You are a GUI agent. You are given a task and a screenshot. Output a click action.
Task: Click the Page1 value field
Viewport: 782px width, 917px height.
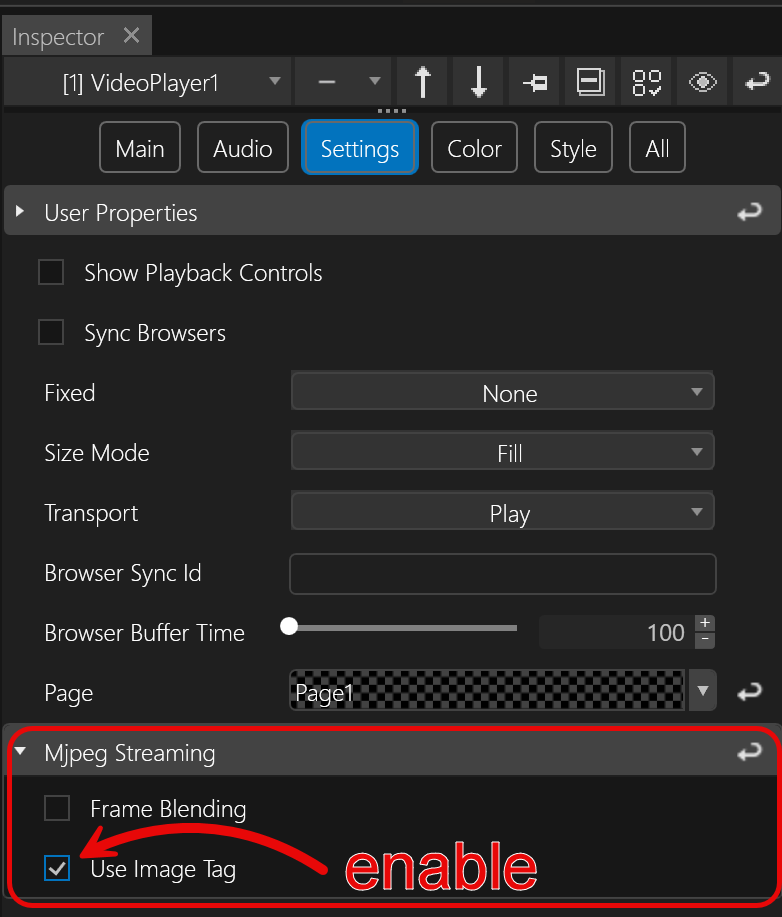[487, 691]
